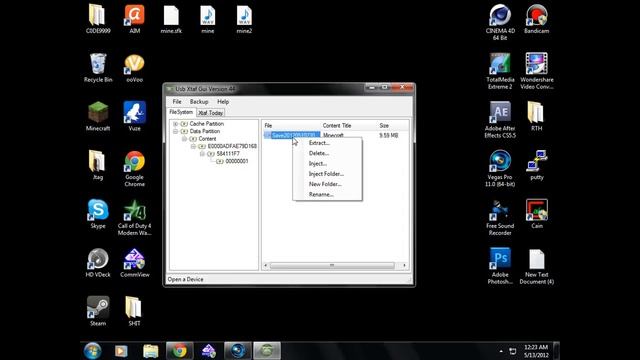Open the Recycle Bin

tap(98, 67)
